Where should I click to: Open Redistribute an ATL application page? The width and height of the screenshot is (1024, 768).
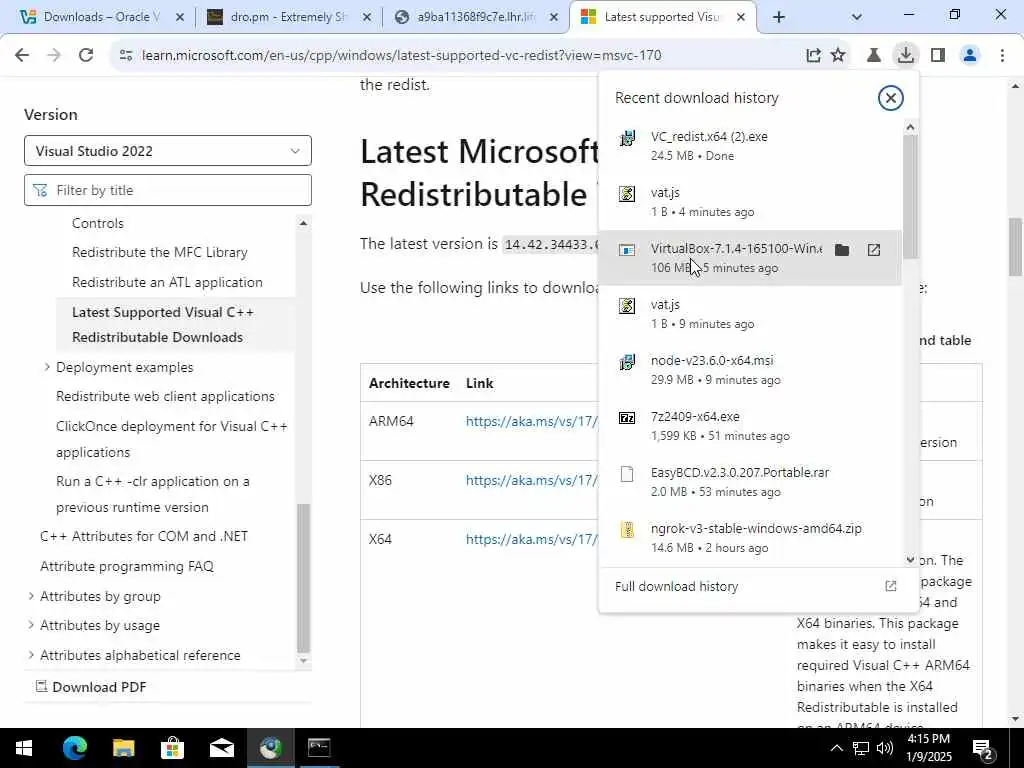(167, 282)
